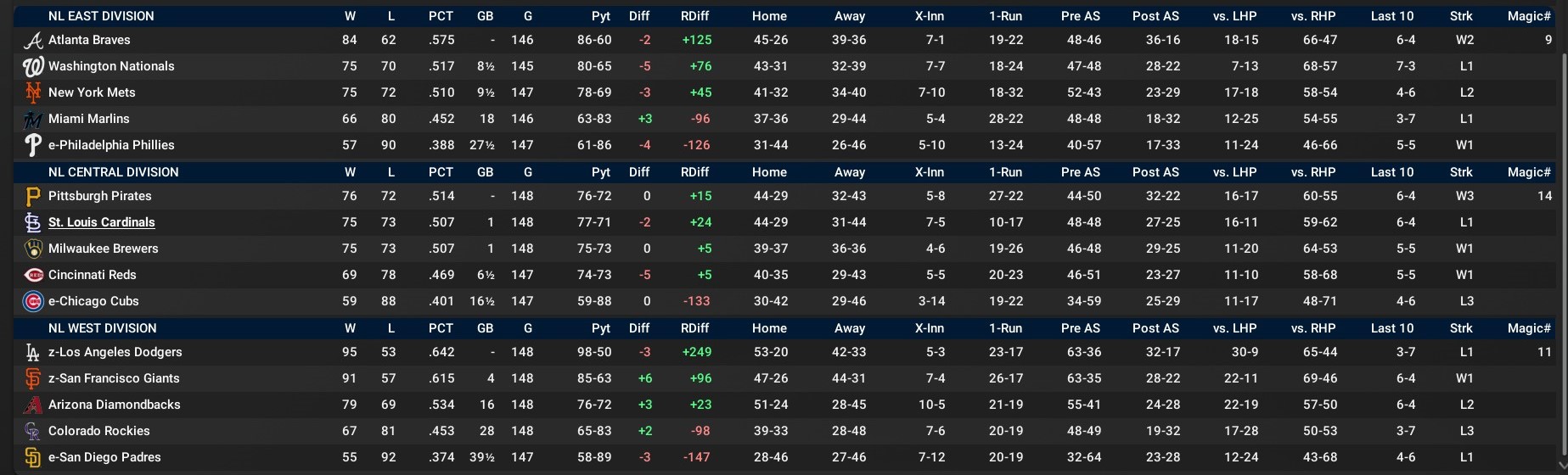Click the Washington Nationals logo icon

coord(32,66)
